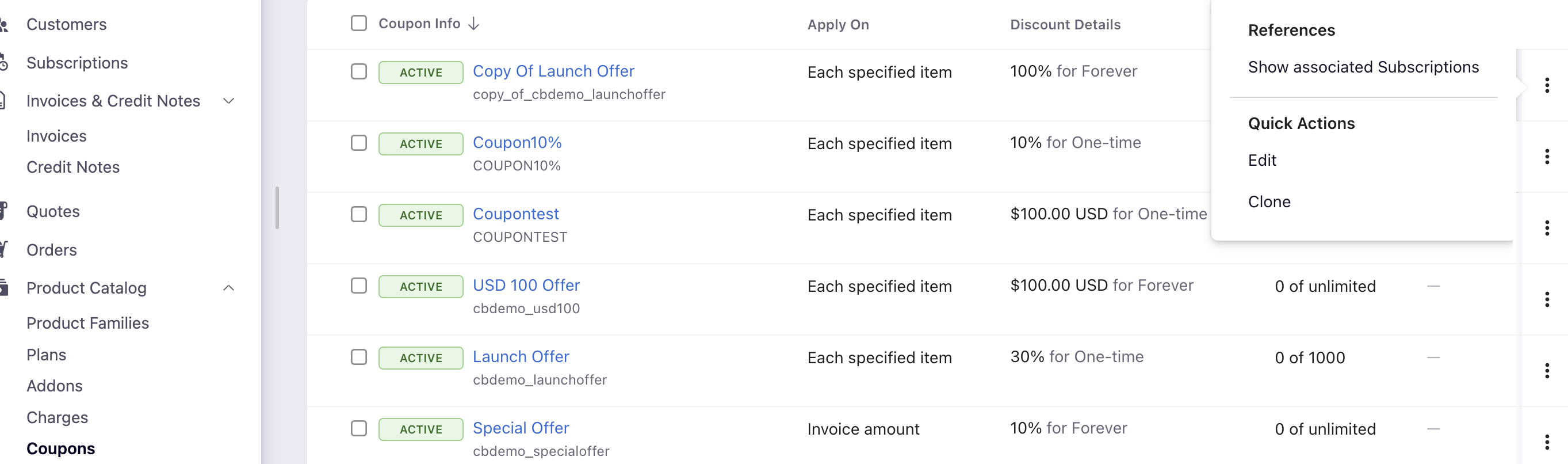Collapse the Product Catalog section

[x=229, y=287]
